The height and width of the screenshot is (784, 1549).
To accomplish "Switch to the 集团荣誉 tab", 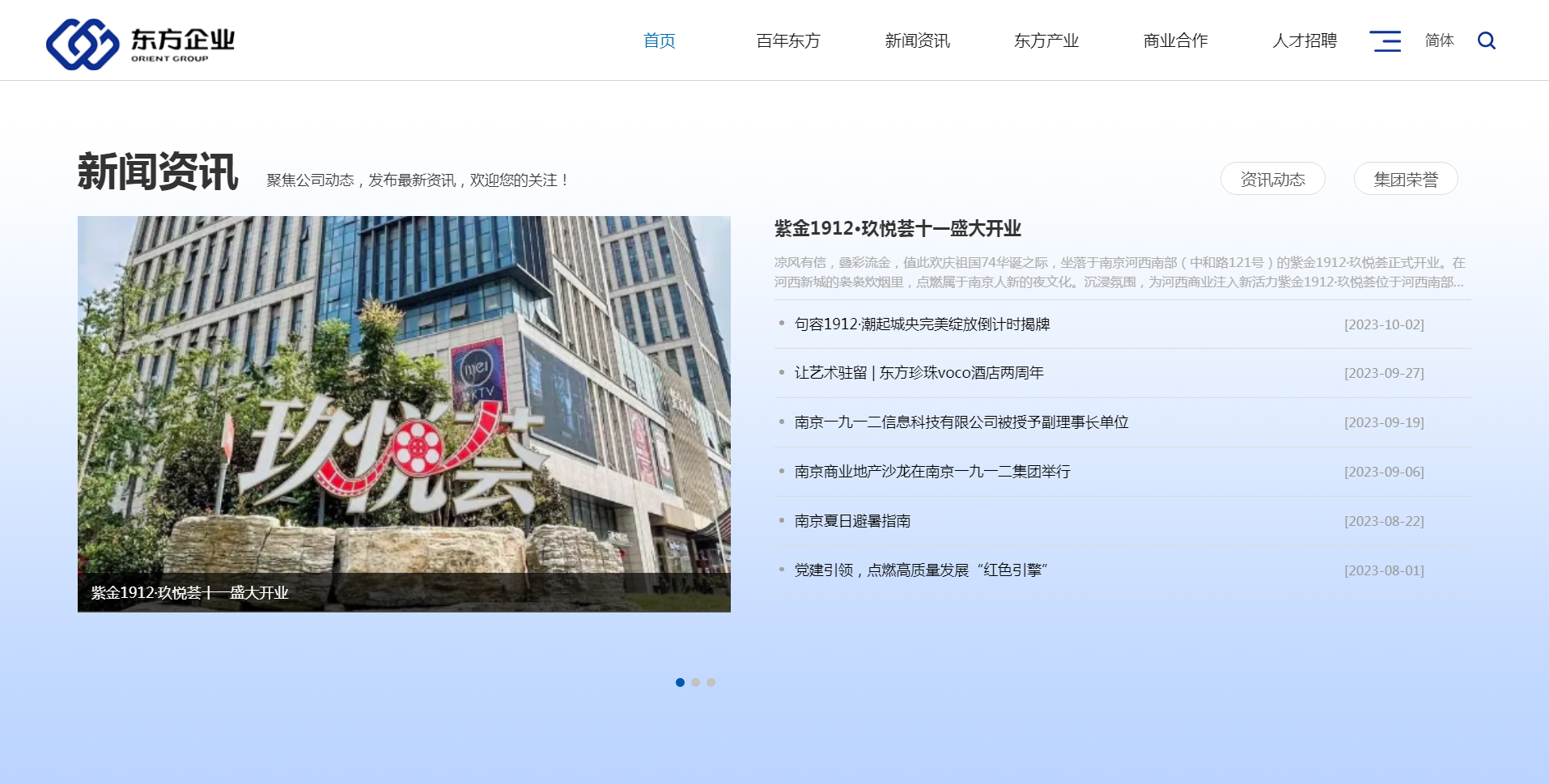I will [x=1405, y=179].
